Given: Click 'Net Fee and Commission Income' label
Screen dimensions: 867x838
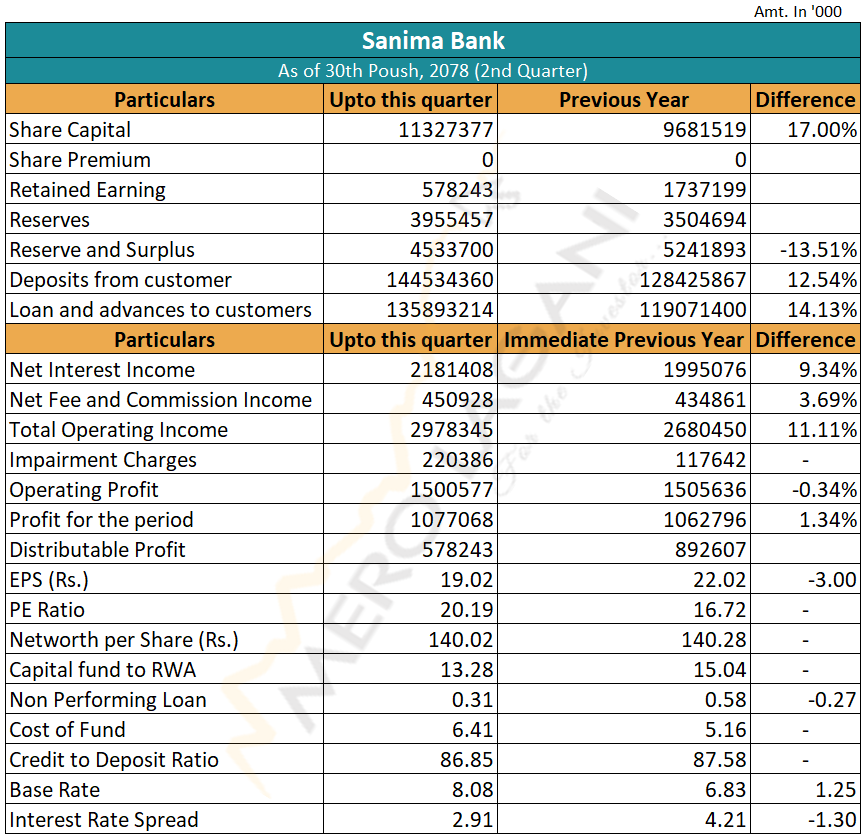Looking at the screenshot, I should (x=161, y=400).
